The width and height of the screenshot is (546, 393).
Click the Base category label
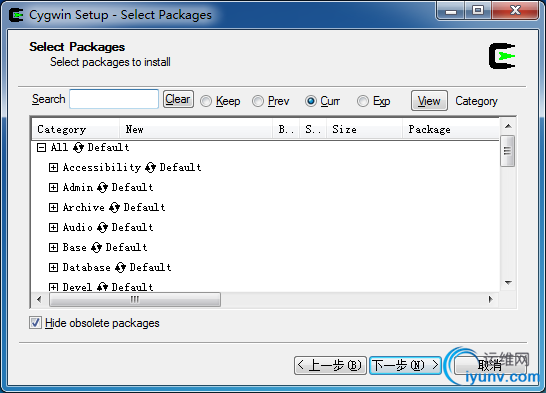click(x=75, y=247)
